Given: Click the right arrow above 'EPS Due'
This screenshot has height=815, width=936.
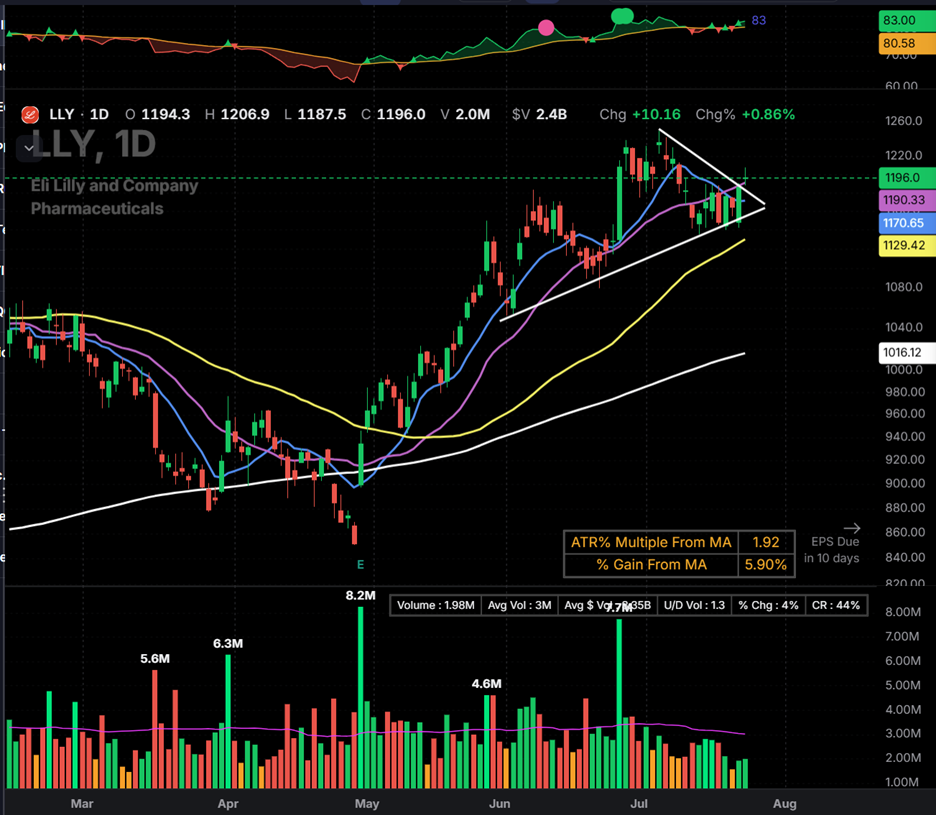Looking at the screenshot, I should point(852,528).
